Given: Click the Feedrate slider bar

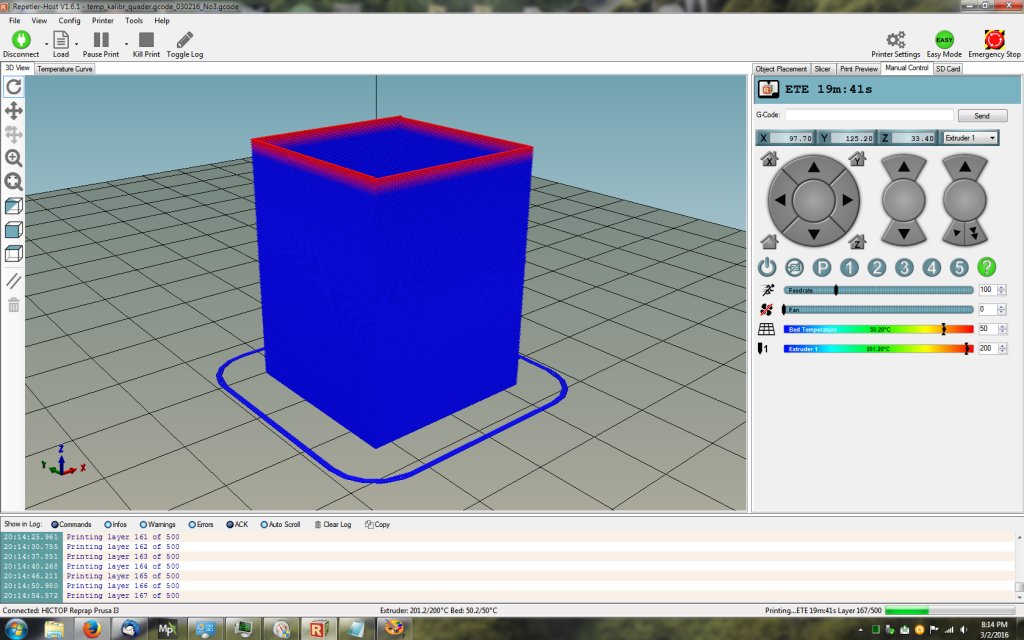Looking at the screenshot, I should pos(878,289).
